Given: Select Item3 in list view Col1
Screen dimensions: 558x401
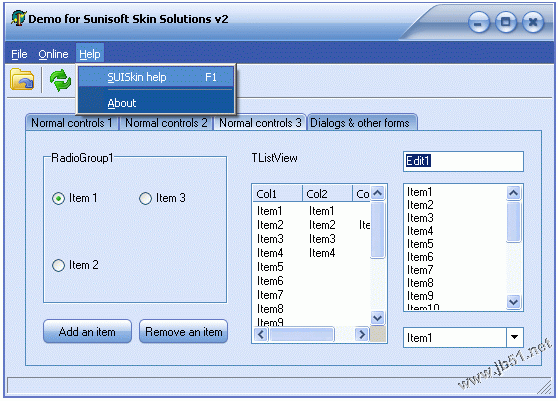Looking at the screenshot, I should coord(270,239).
